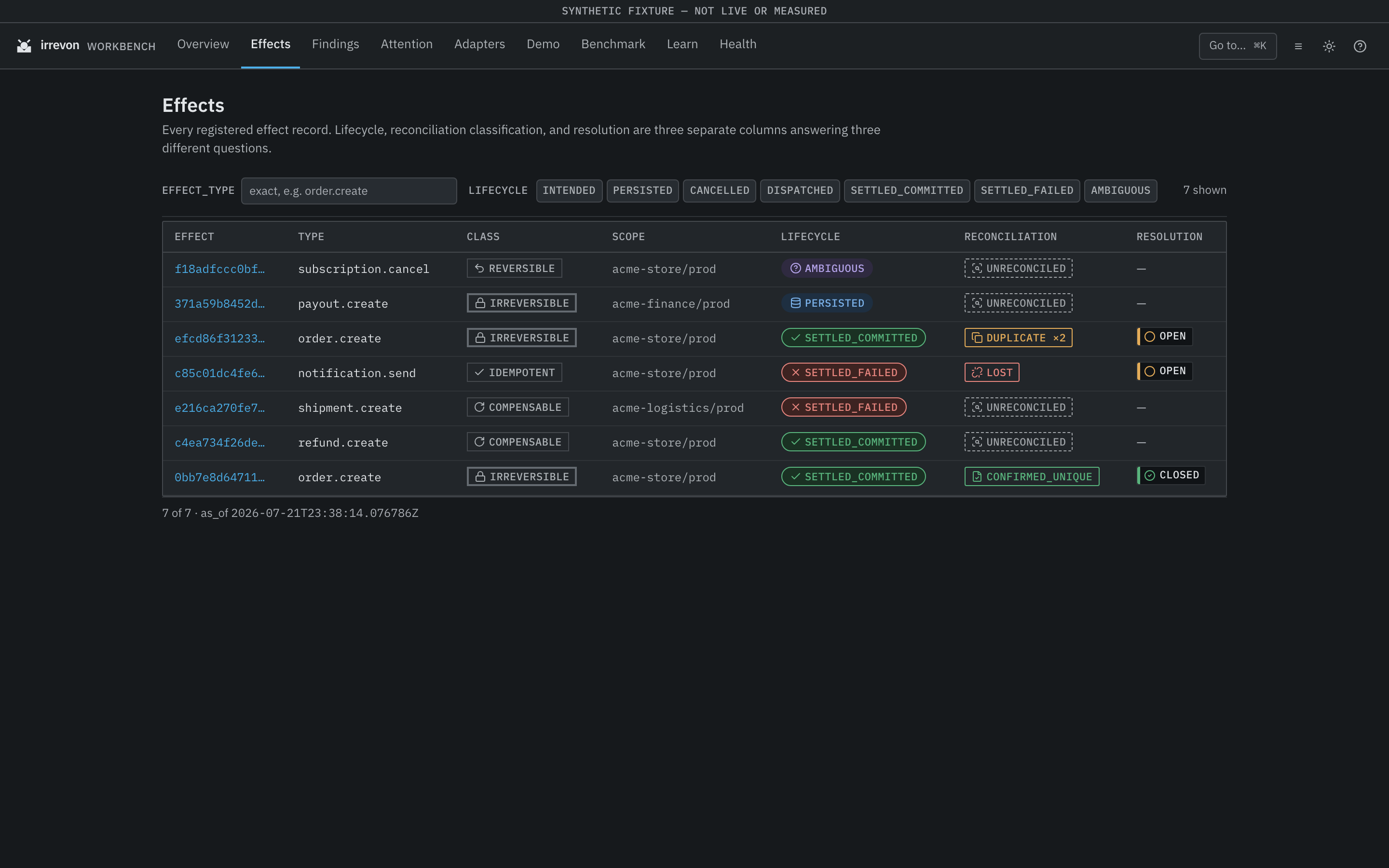This screenshot has width=1389, height=868.
Task: Open effect c85c01dc4fe6… link
Action: coord(220,373)
